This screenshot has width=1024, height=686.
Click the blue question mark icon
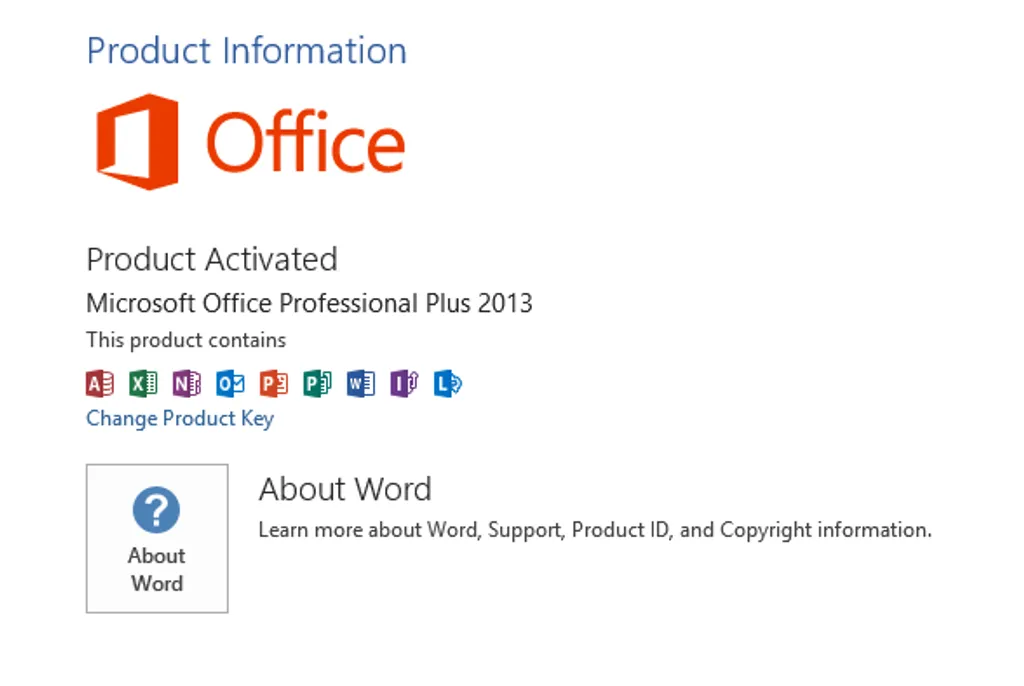click(156, 511)
